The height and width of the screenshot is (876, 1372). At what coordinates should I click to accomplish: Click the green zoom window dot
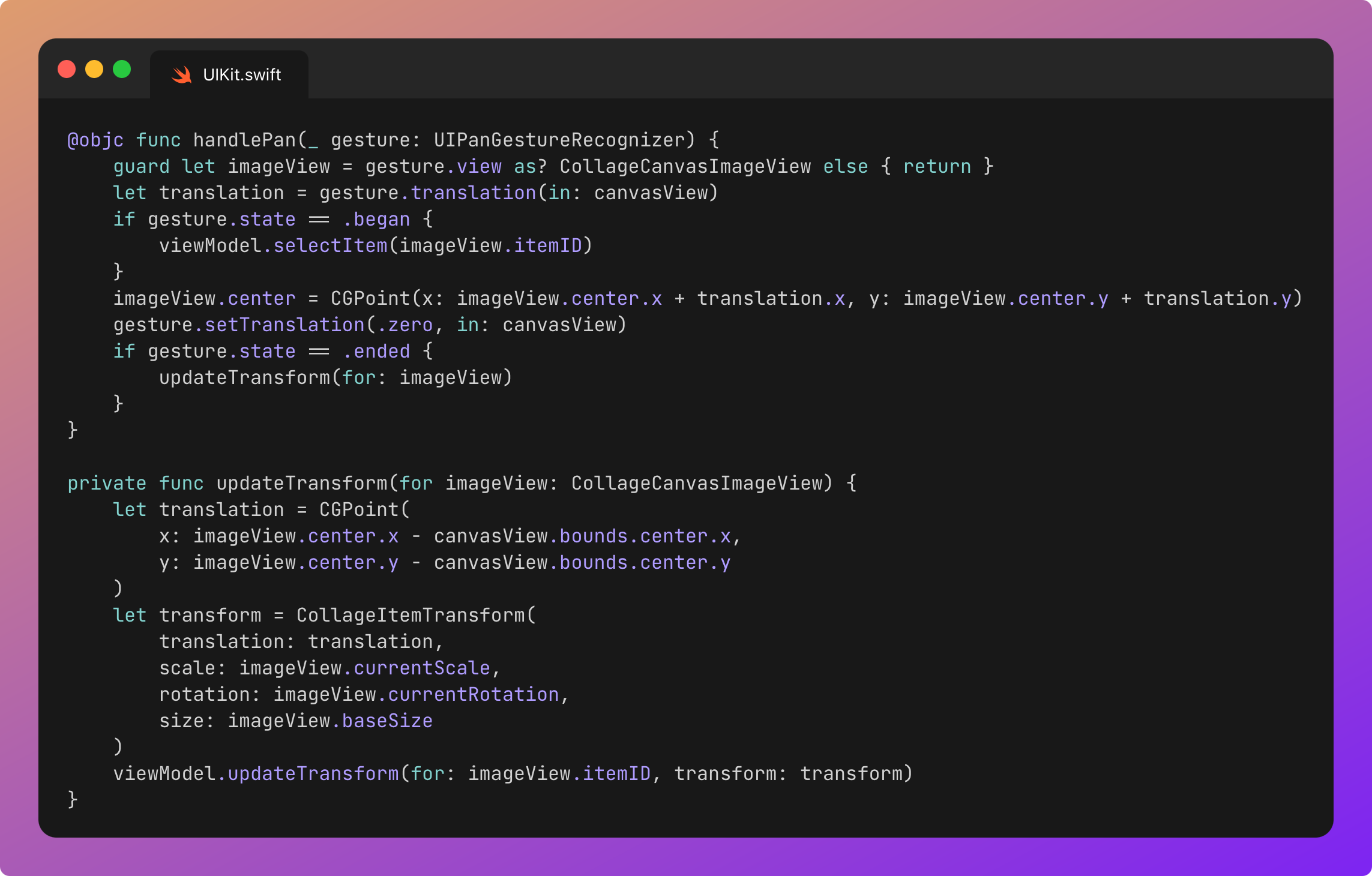(122, 70)
